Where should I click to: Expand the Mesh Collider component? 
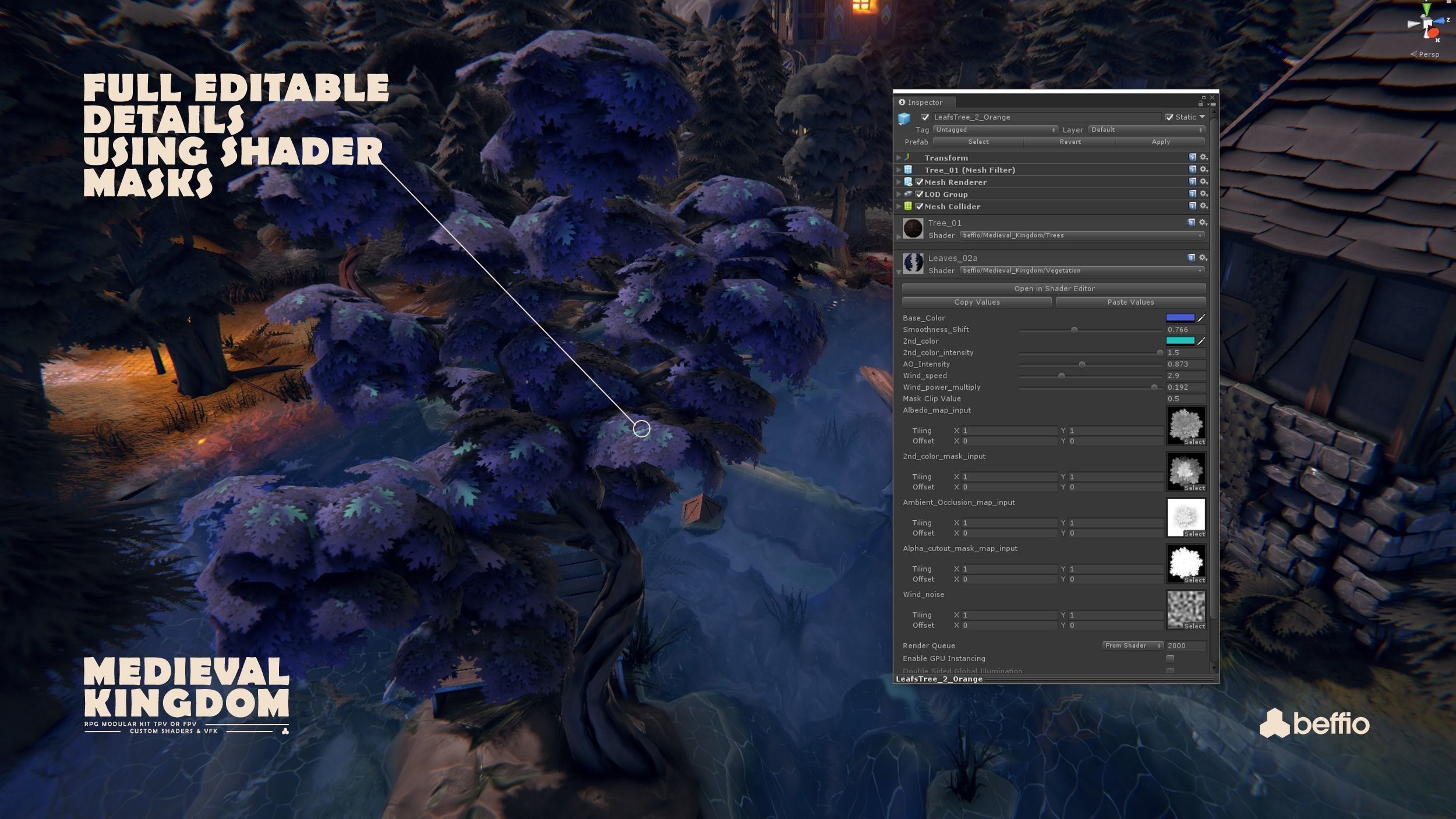click(899, 206)
